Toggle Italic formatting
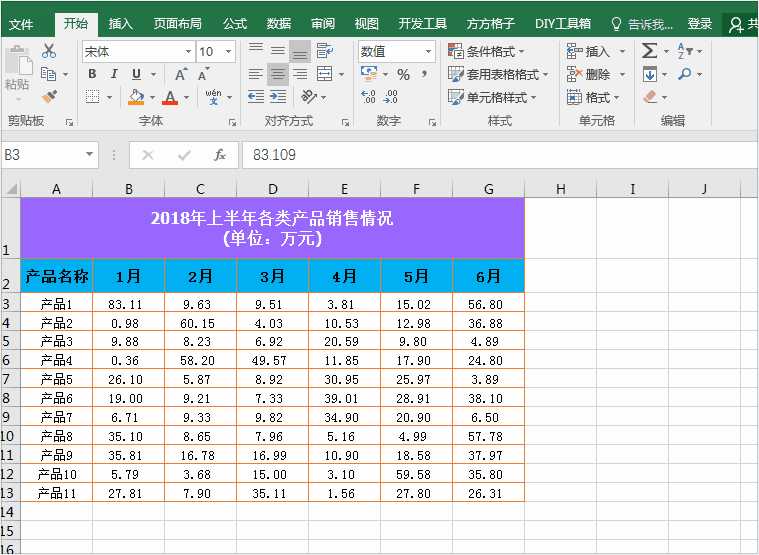The height and width of the screenshot is (555, 759). point(114,74)
